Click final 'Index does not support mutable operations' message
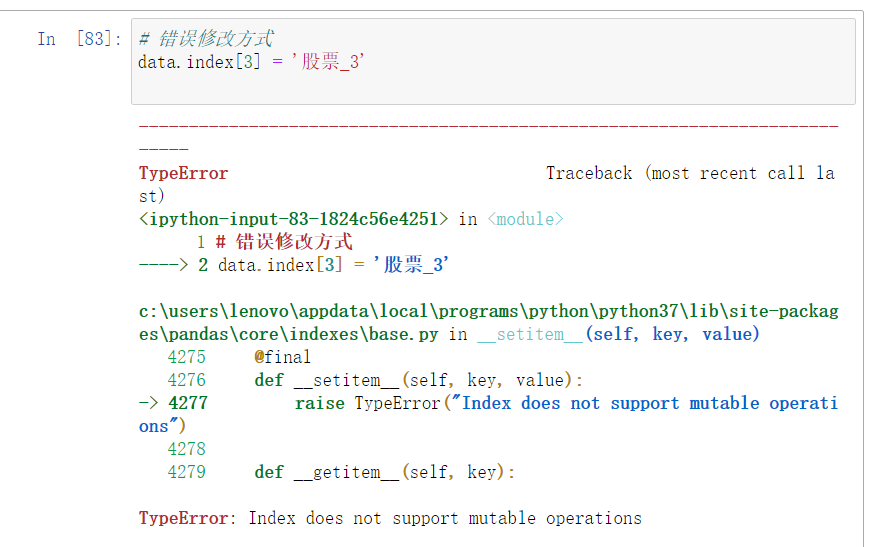The image size is (876, 547). point(445,518)
